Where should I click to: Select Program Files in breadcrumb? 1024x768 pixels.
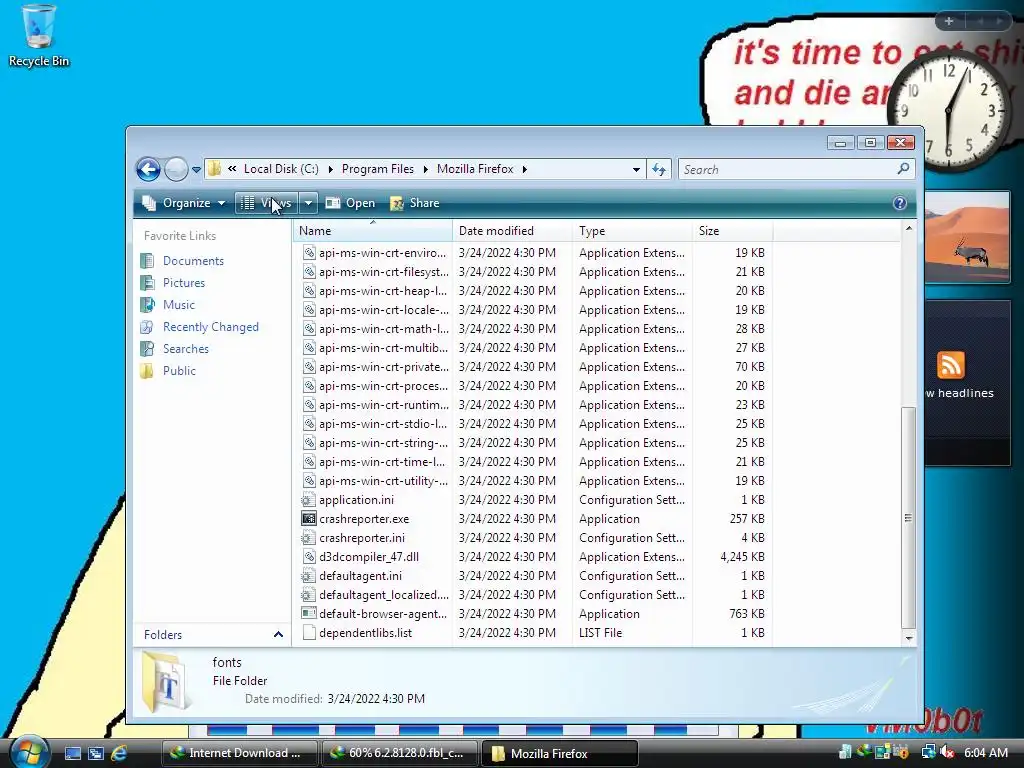coord(377,169)
